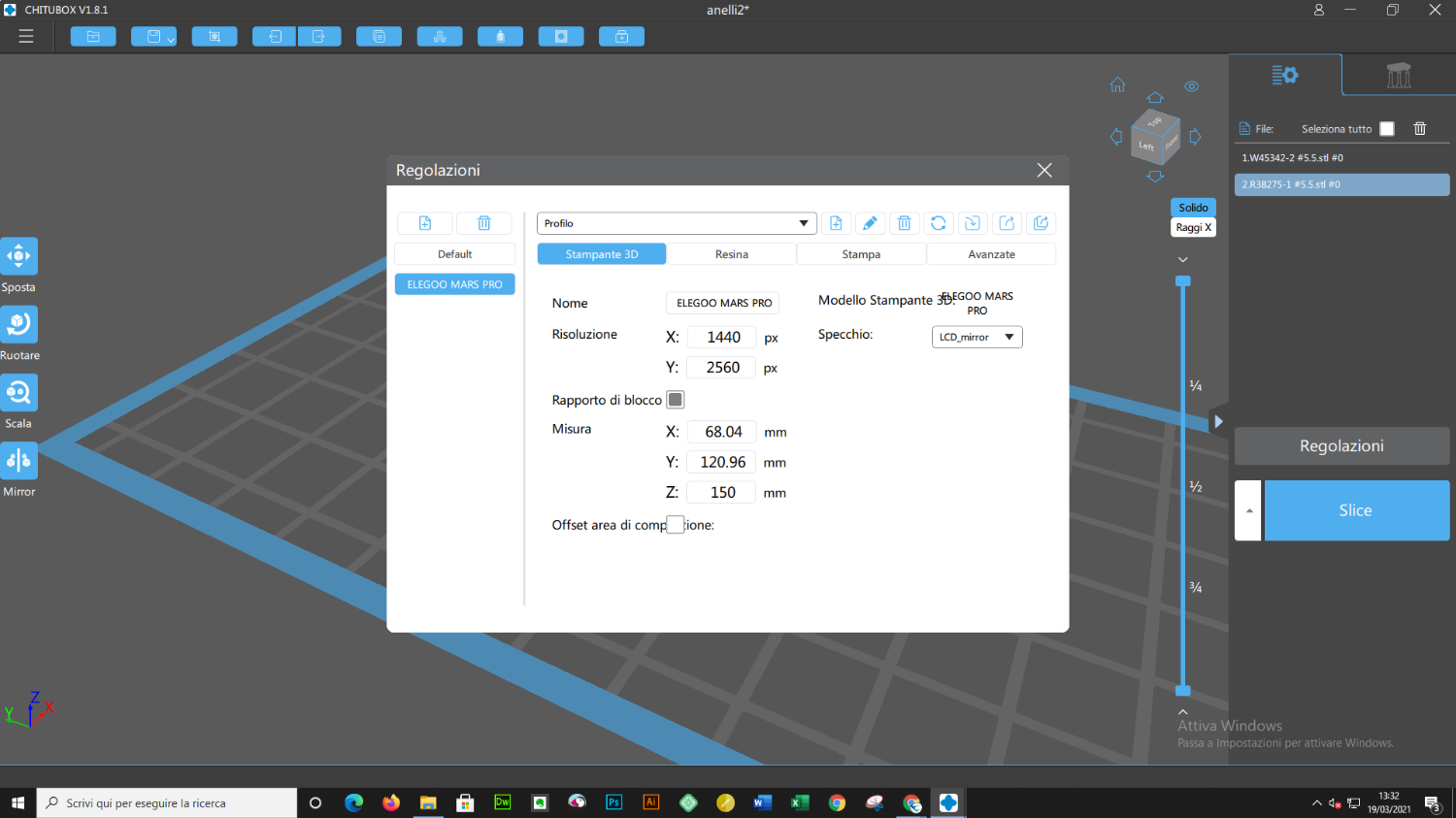Click the import profile icon
1456x818 pixels.
(973, 223)
